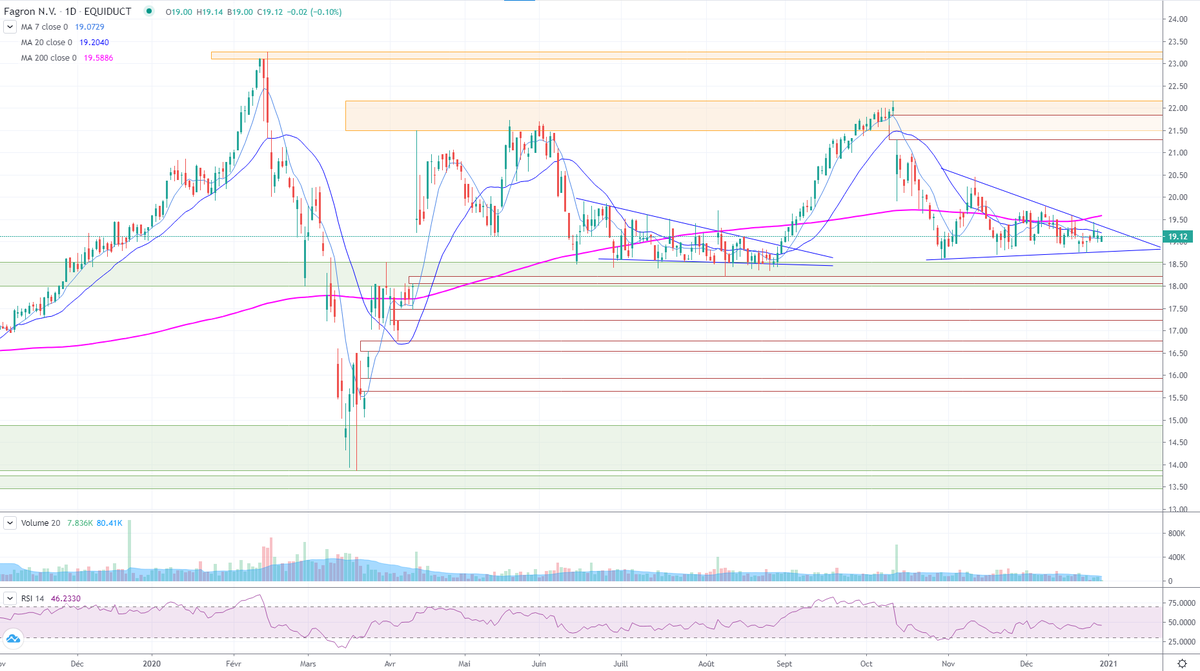The width and height of the screenshot is (1200, 671).
Task: Click the 800K volume axis label
Action: tap(1177, 535)
